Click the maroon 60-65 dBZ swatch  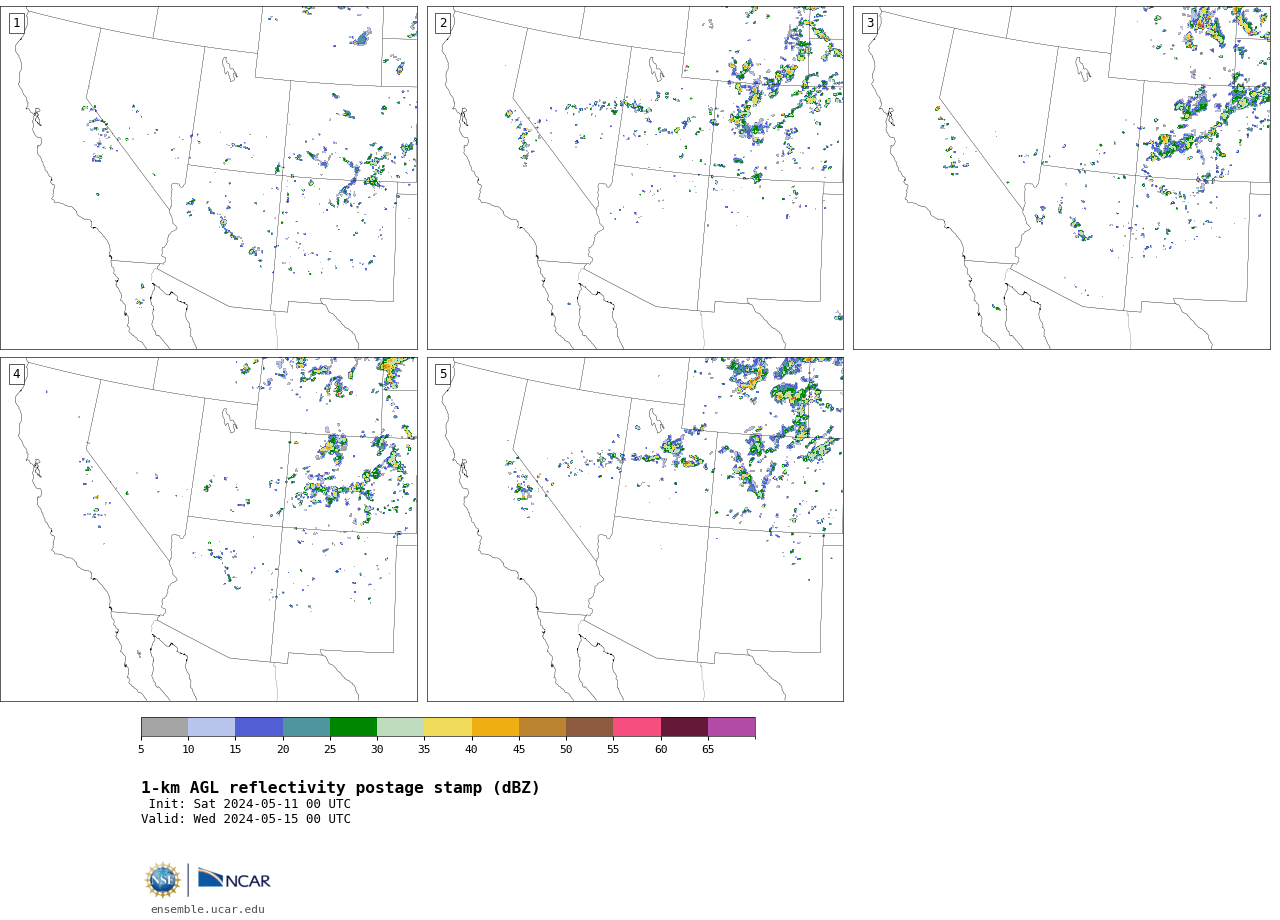[x=684, y=727]
